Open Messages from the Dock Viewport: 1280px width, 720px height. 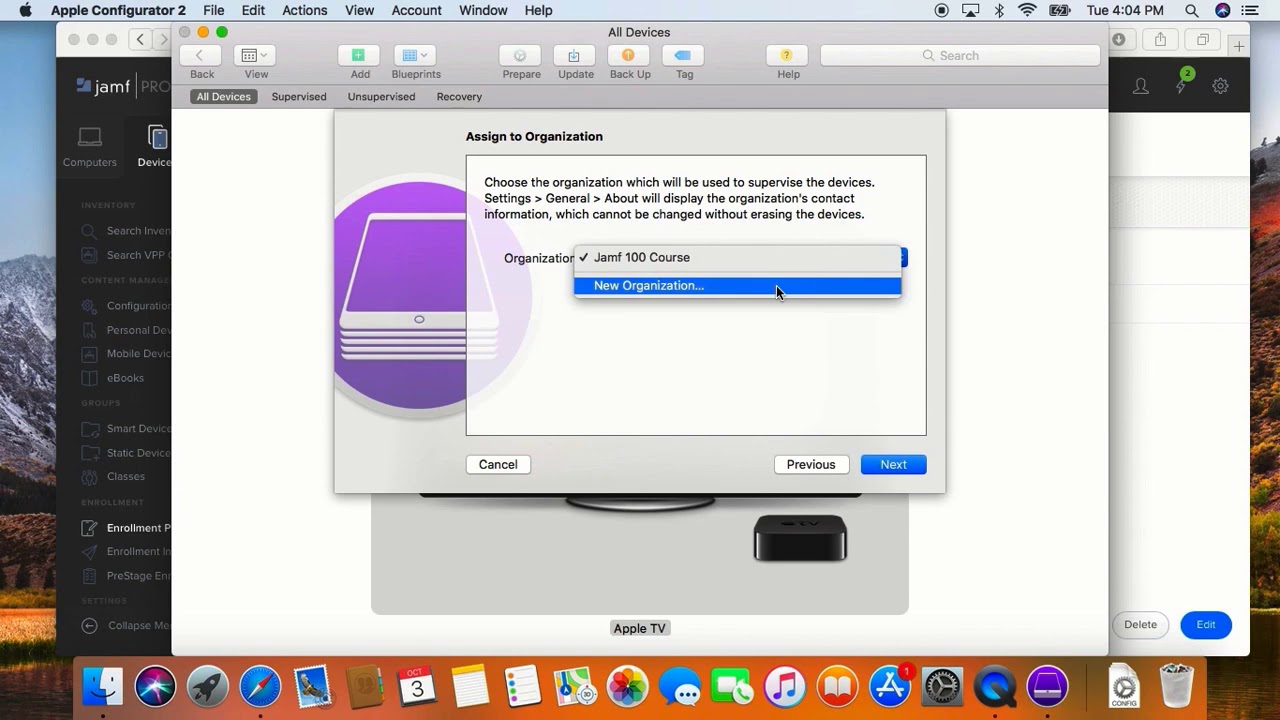tap(680, 687)
